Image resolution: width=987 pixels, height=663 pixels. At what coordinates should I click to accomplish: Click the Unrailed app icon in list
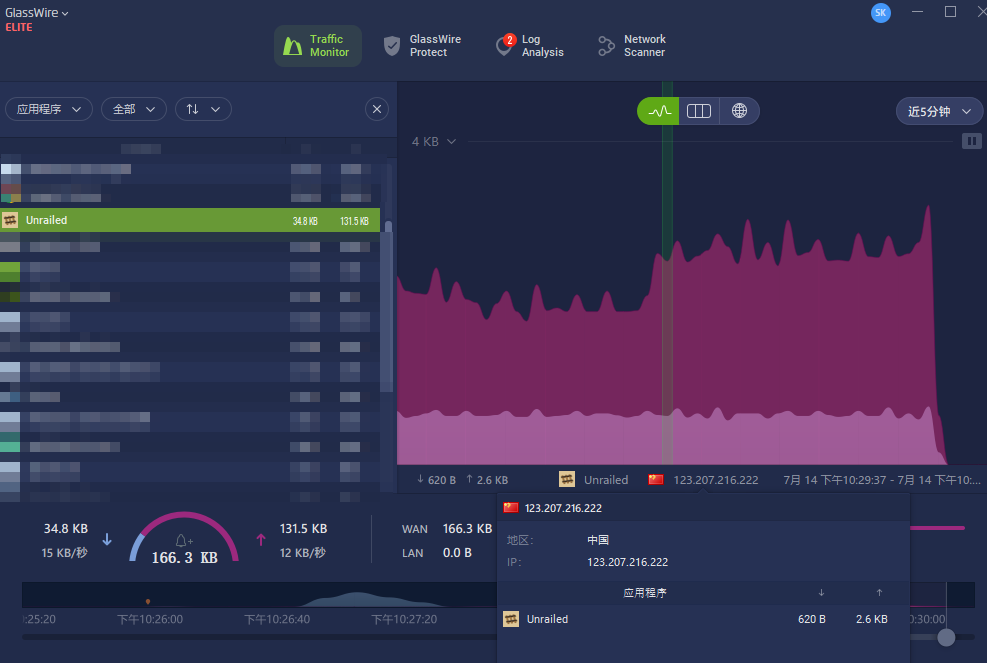point(10,220)
